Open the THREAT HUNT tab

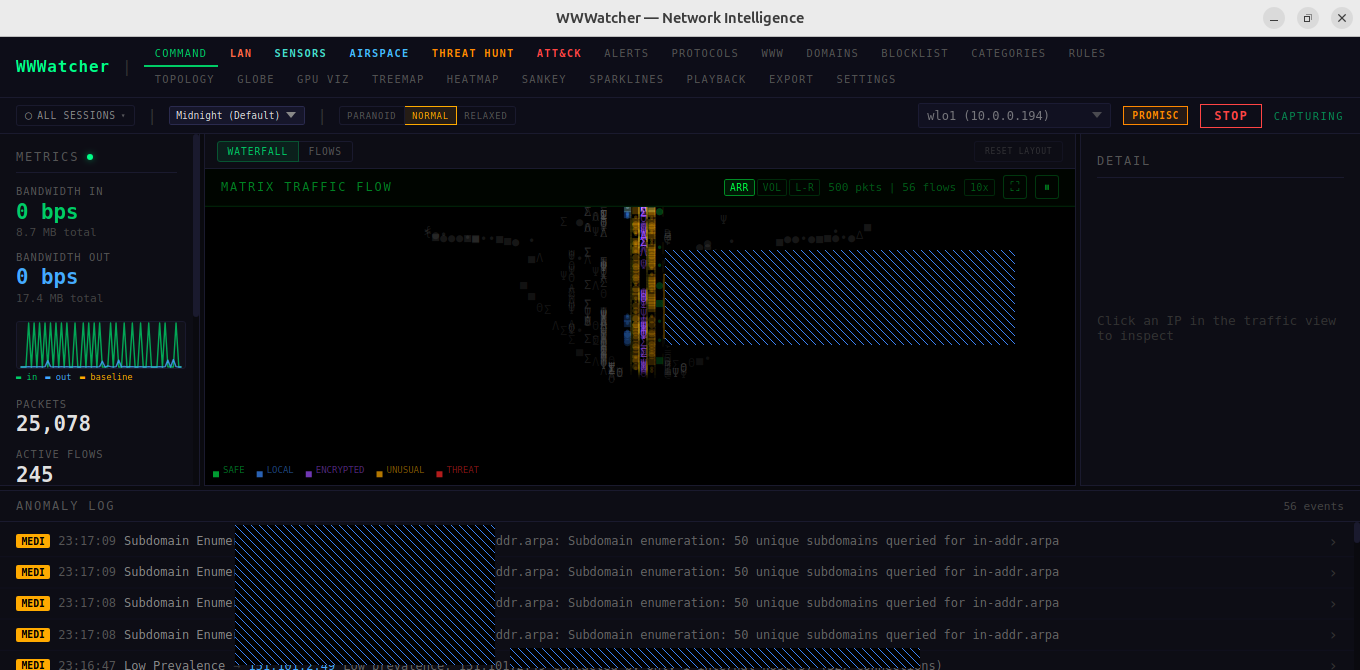pyautogui.click(x=473, y=53)
